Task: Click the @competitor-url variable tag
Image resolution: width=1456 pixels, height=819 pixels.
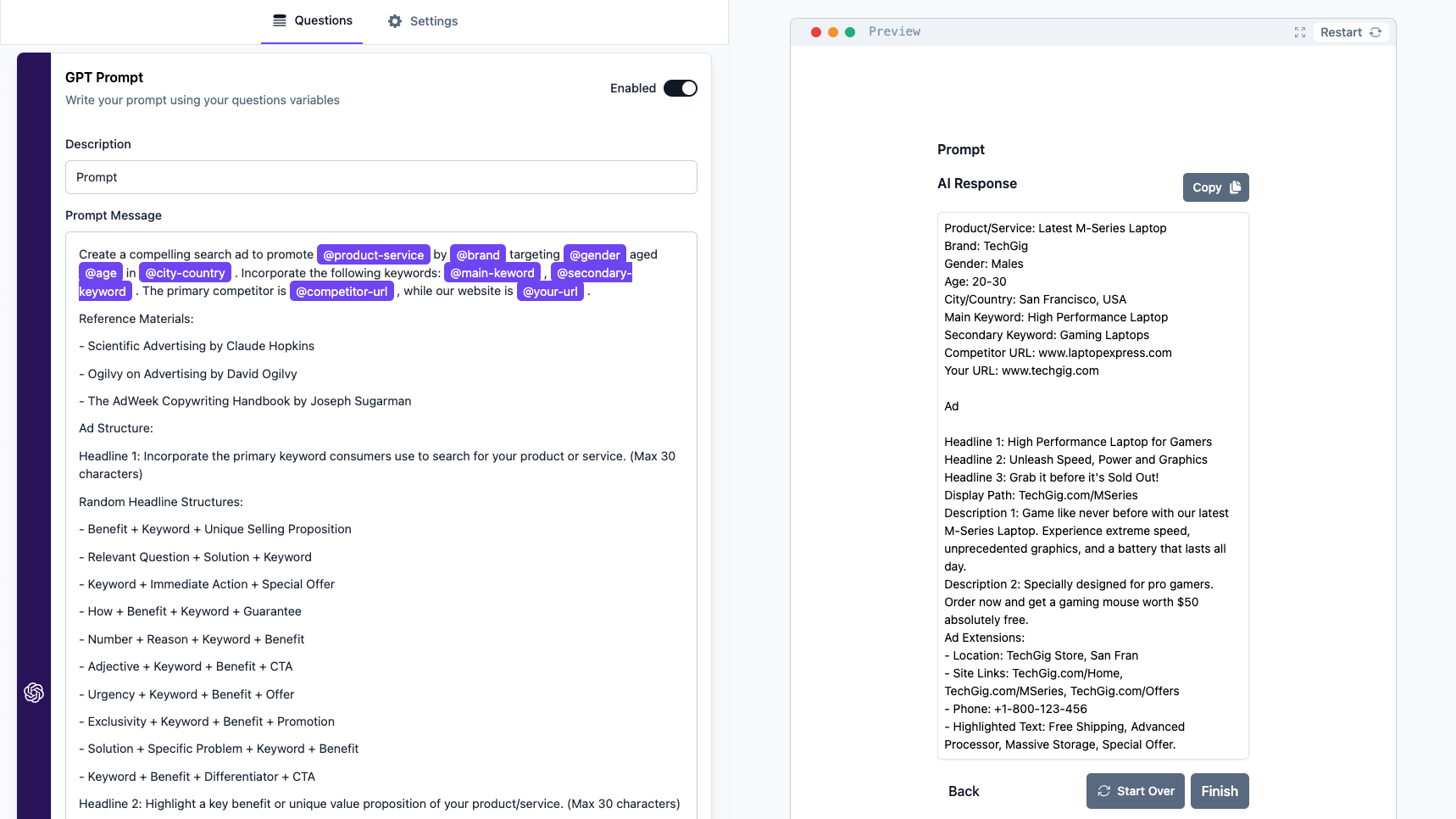Action: point(342,292)
